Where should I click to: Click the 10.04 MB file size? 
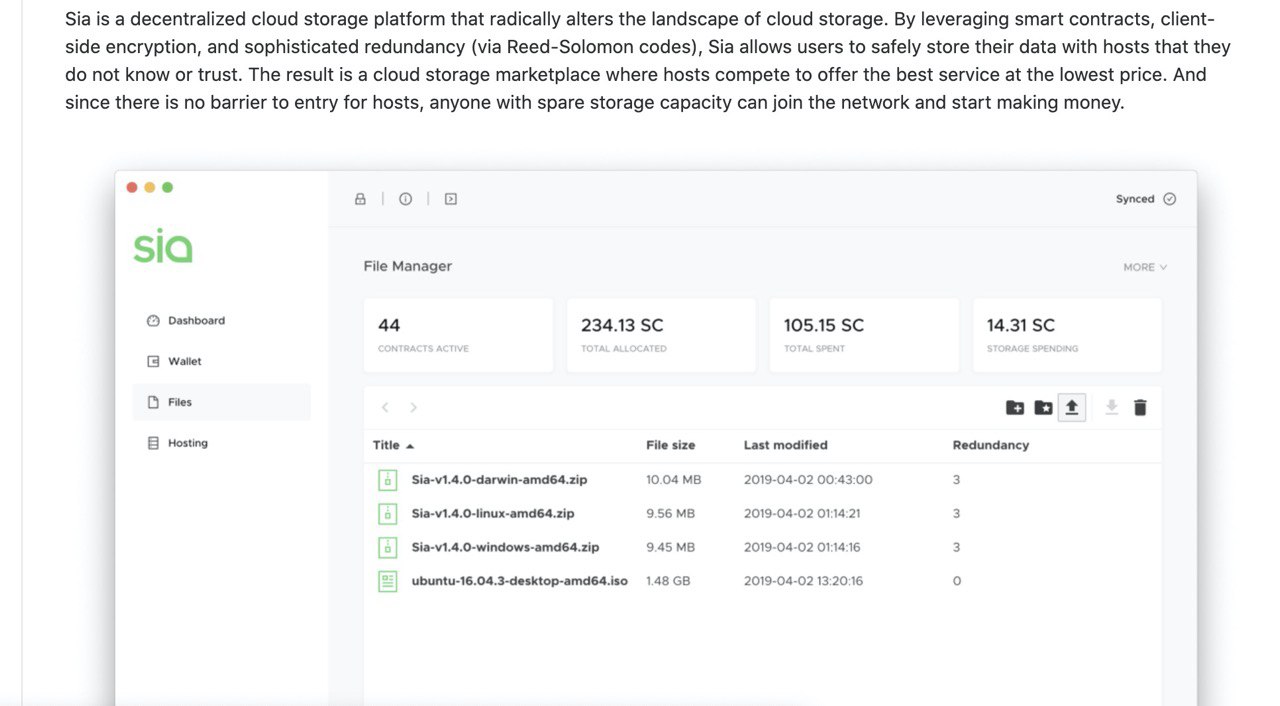tap(674, 480)
